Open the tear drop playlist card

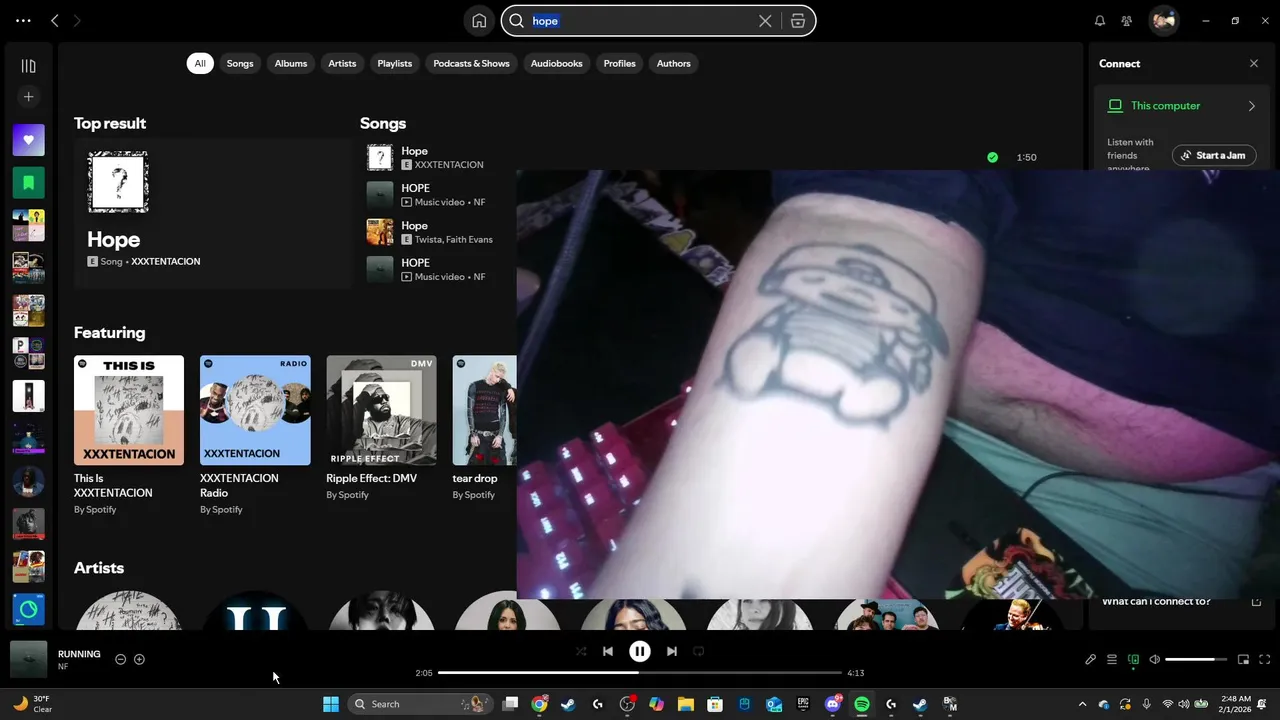(x=485, y=430)
